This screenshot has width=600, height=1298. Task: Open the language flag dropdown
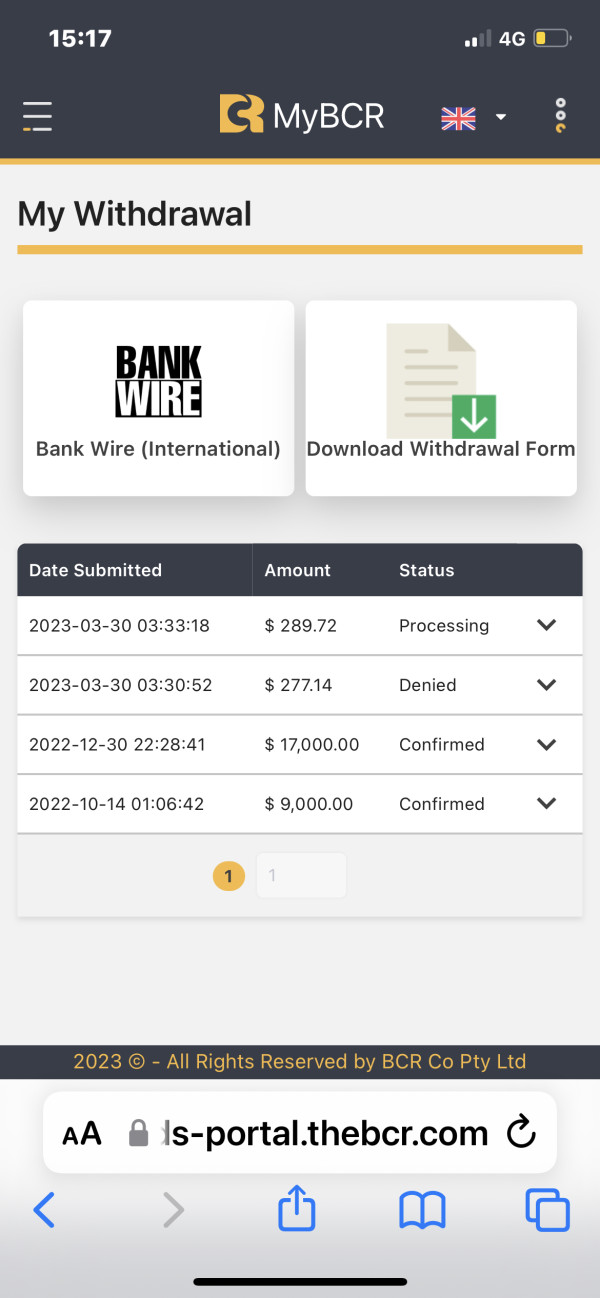click(473, 118)
